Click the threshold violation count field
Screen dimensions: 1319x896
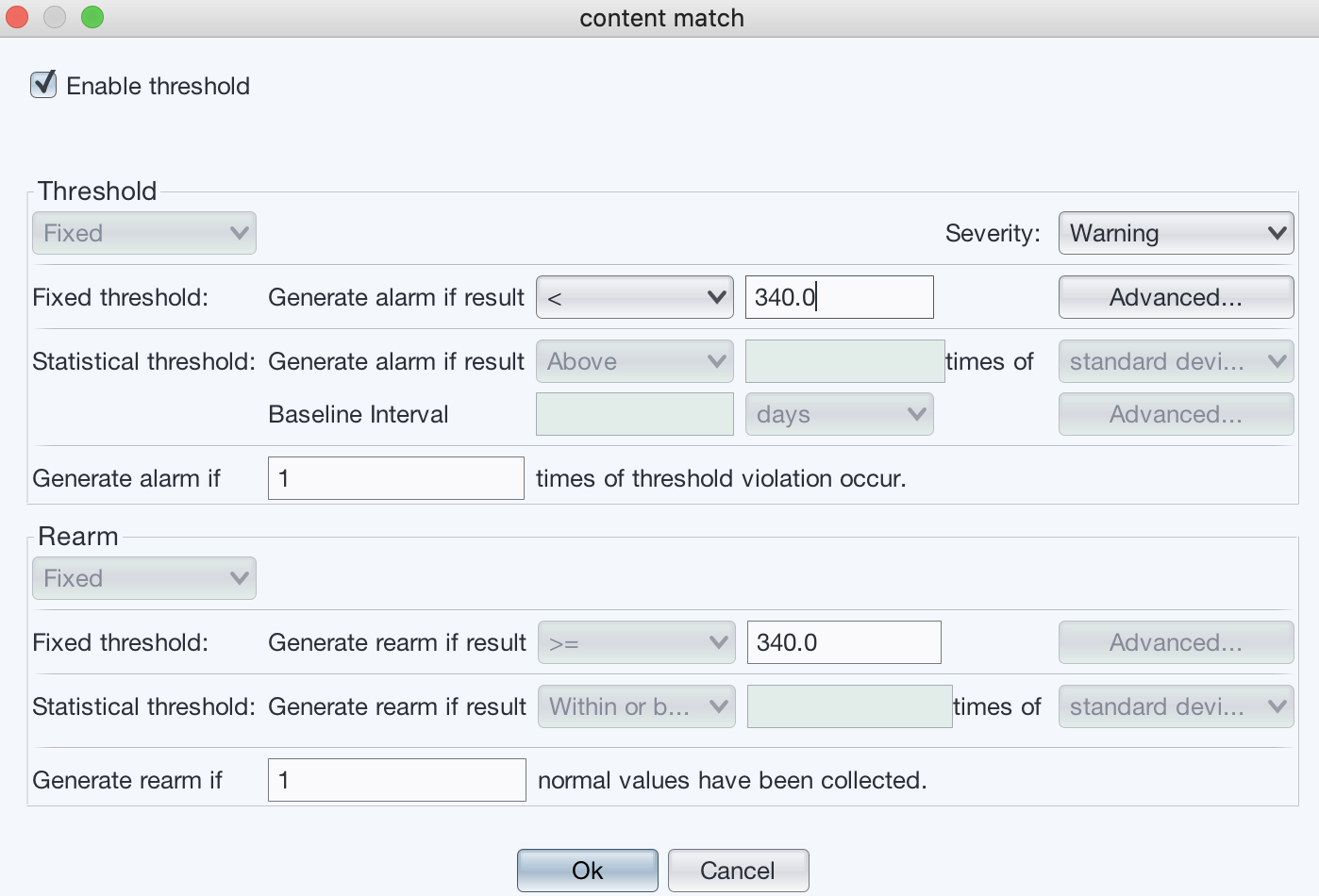click(395, 479)
